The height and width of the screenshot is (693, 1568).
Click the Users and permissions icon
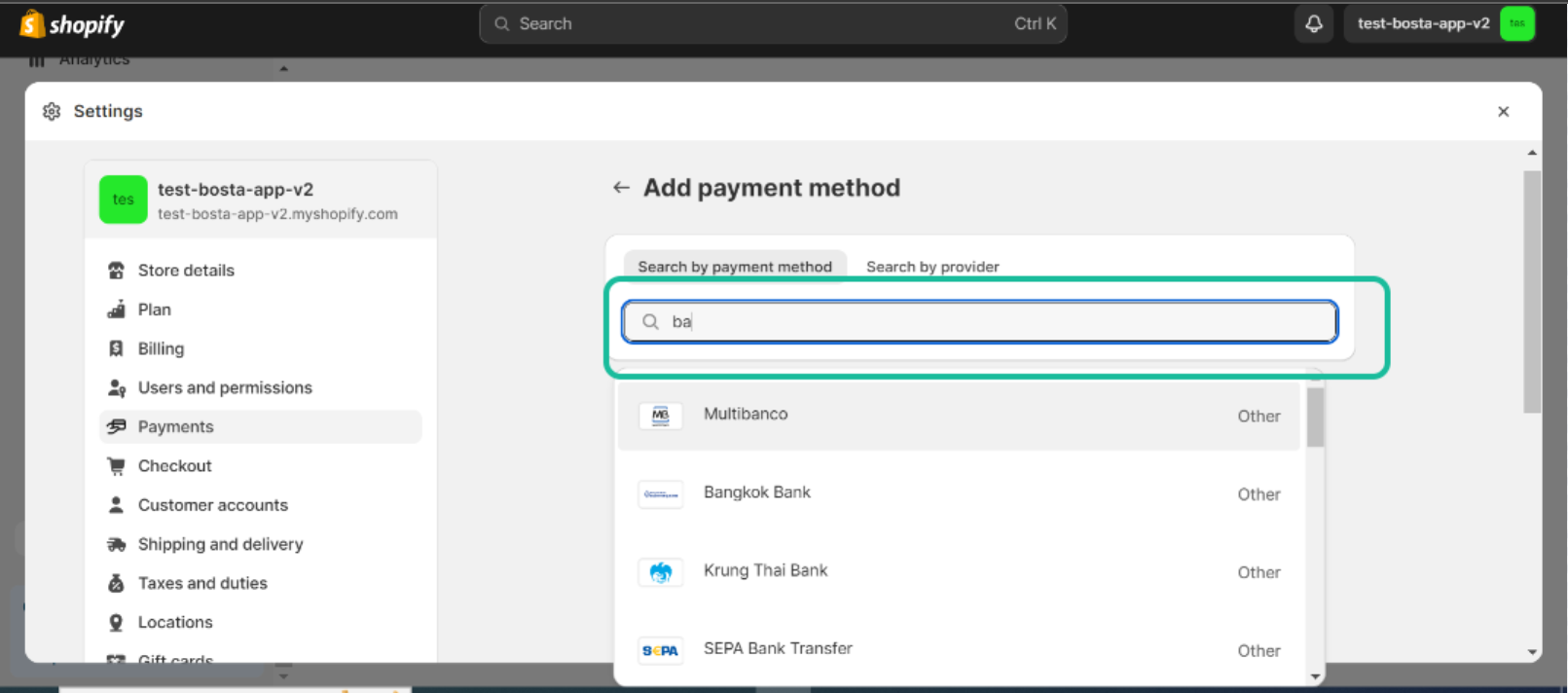[116, 387]
